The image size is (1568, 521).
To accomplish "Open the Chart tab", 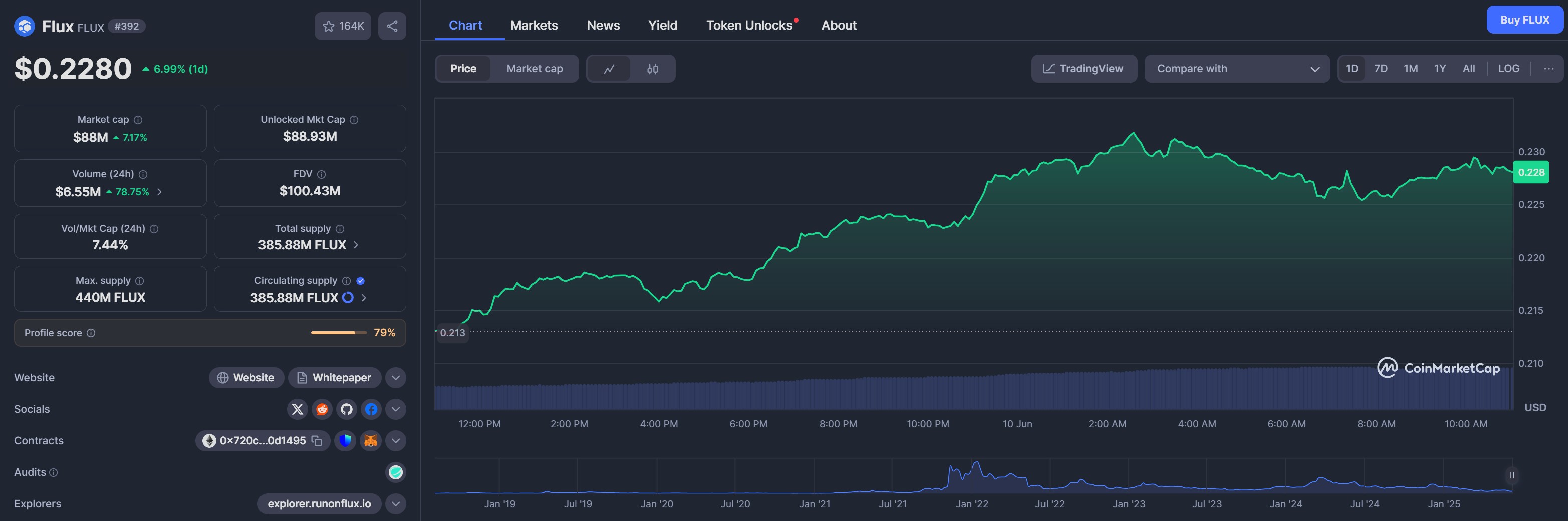I will pyautogui.click(x=465, y=26).
